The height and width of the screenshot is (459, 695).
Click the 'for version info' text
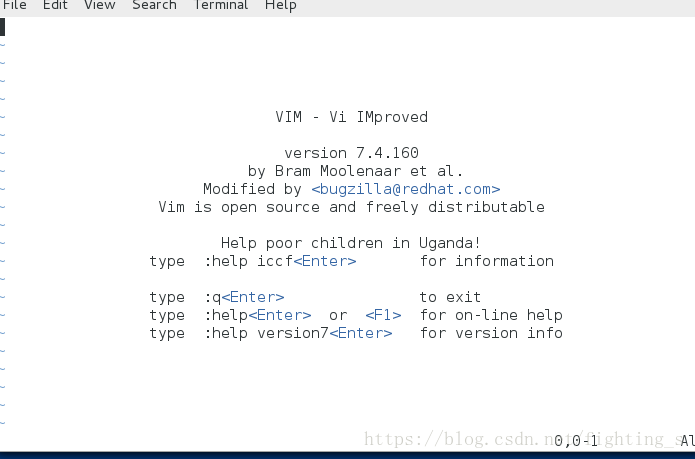click(x=491, y=333)
